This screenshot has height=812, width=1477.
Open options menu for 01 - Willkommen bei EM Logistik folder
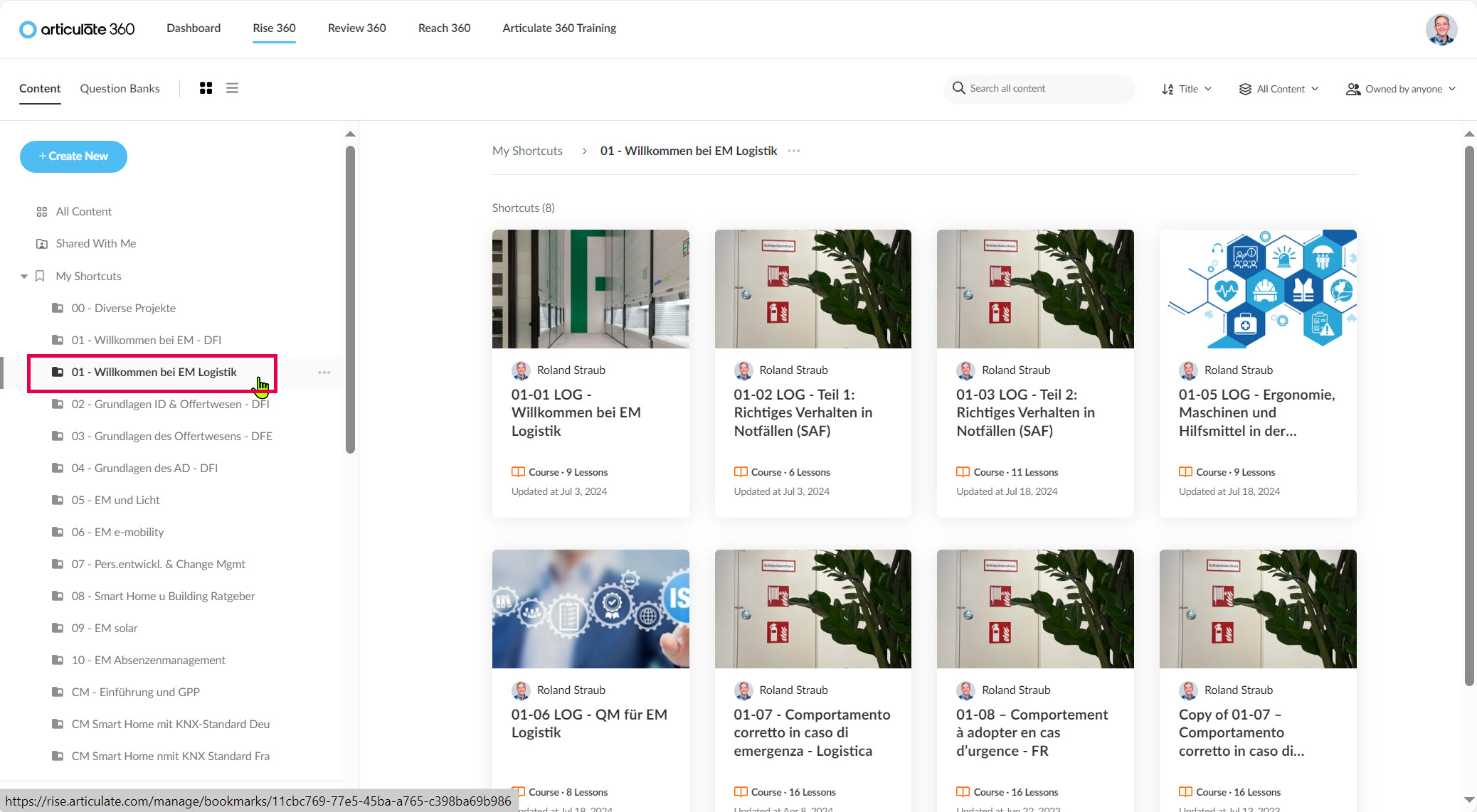(x=324, y=373)
